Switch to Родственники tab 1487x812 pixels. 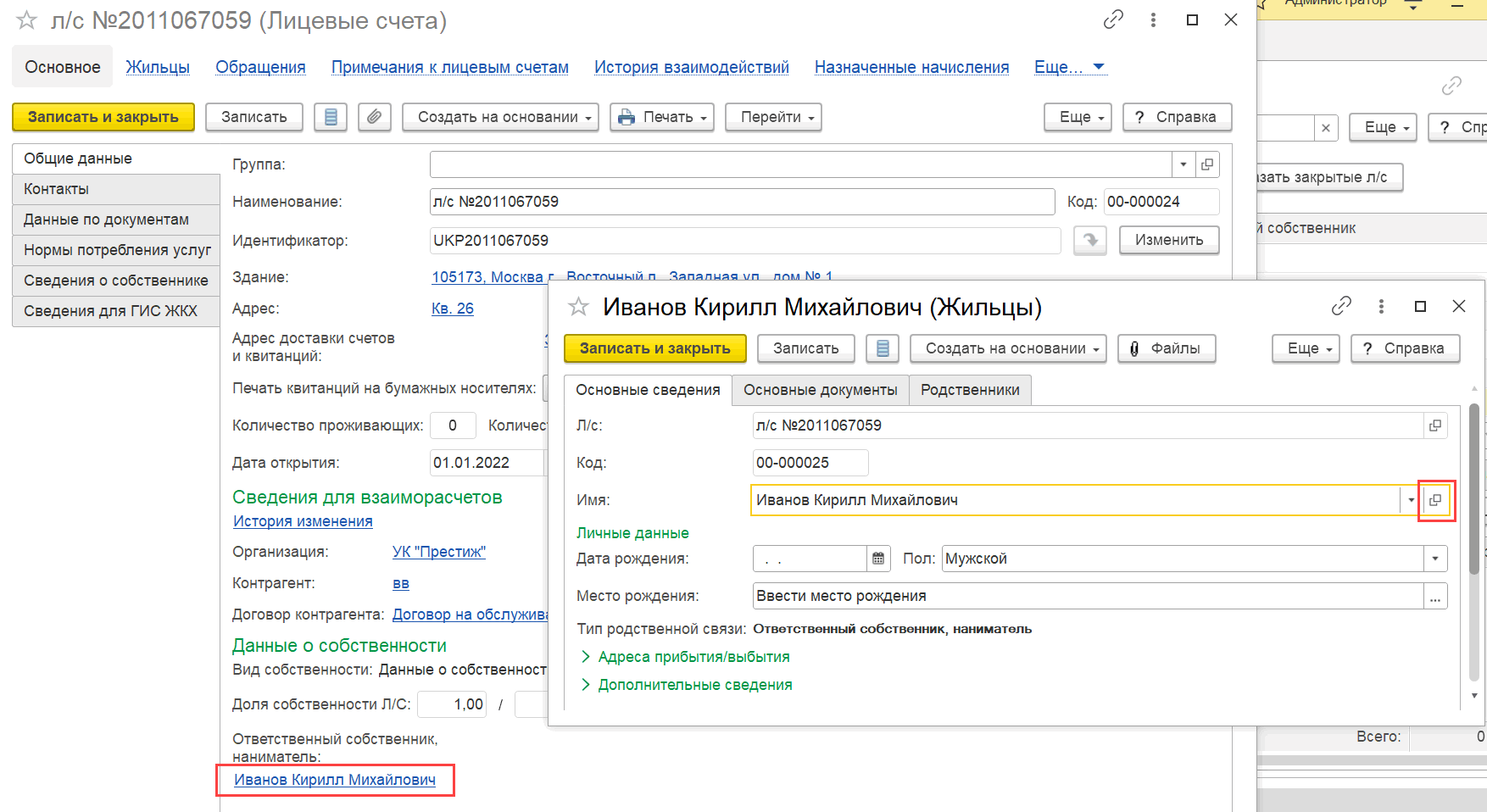tap(970, 390)
